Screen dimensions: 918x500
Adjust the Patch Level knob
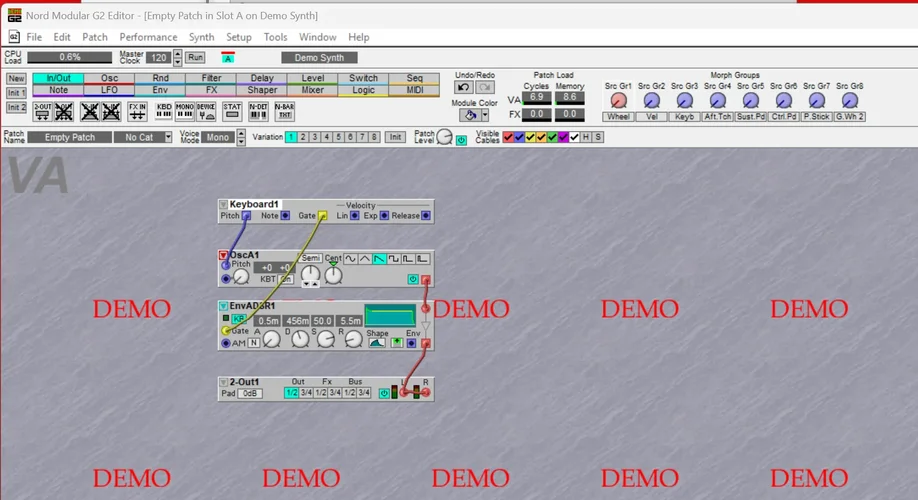click(444, 137)
